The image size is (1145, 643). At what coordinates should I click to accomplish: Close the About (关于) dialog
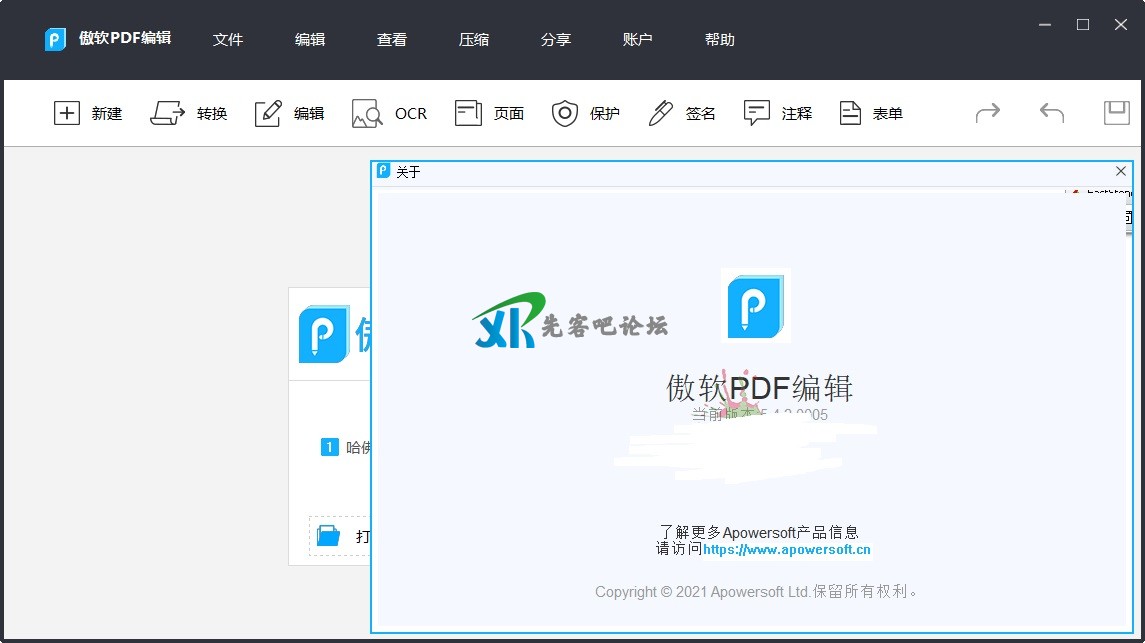point(1120,171)
